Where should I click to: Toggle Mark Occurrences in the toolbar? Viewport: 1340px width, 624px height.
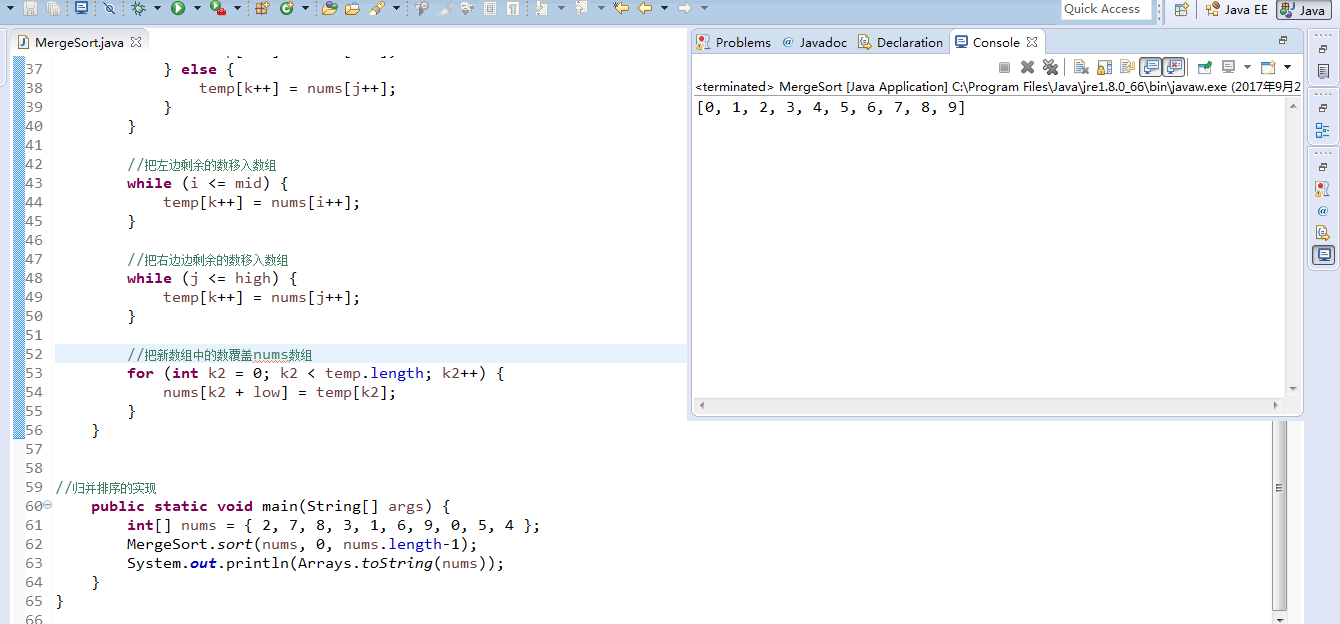pyautogui.click(x=445, y=8)
